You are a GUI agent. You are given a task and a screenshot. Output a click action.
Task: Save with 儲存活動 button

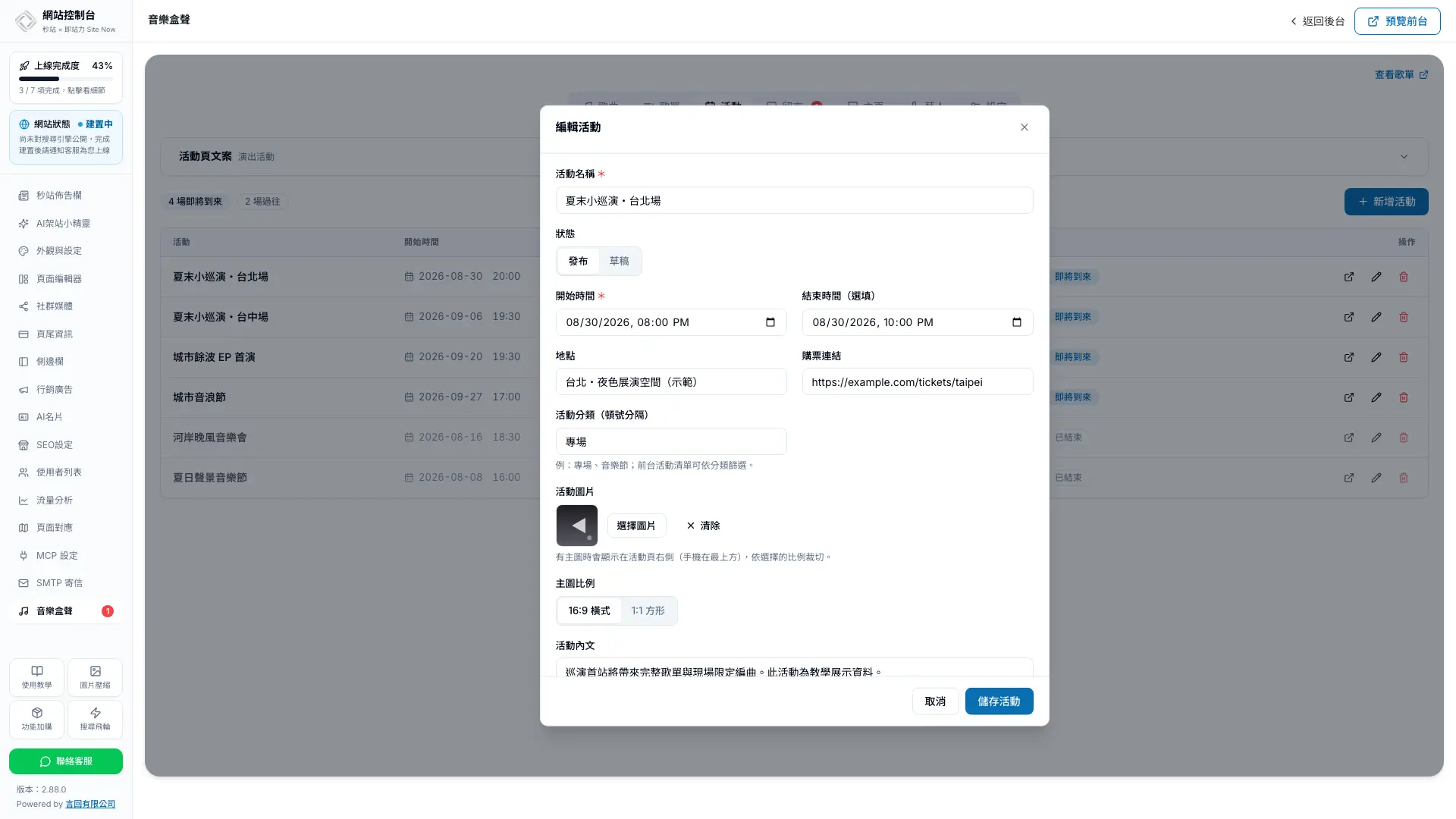tap(999, 701)
